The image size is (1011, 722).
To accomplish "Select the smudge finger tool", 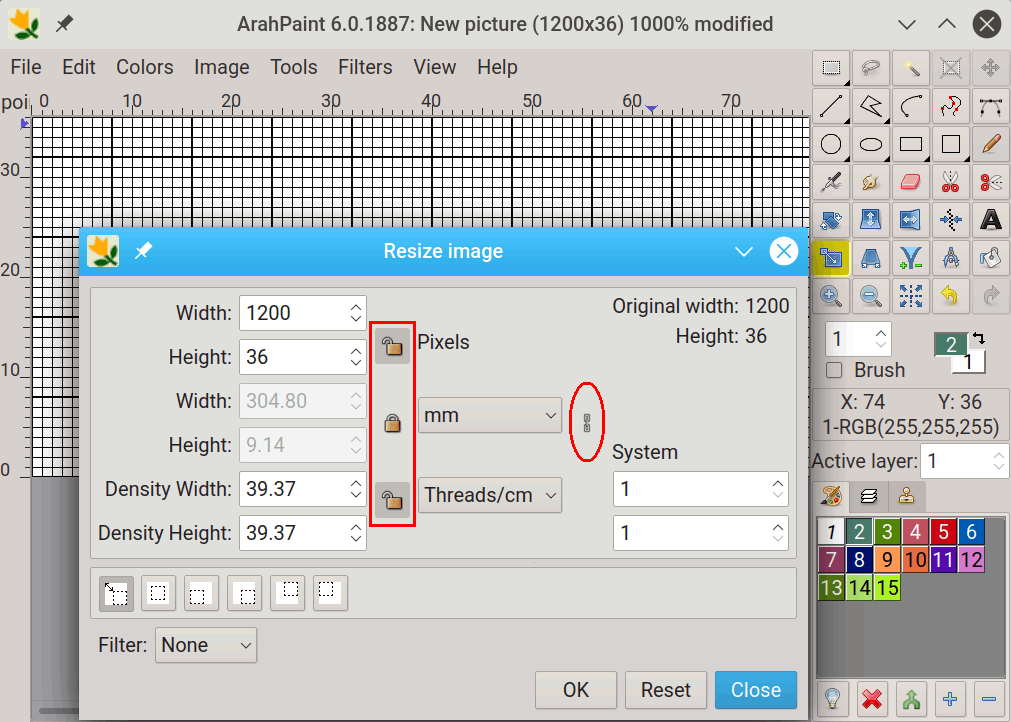I will pos(871,182).
